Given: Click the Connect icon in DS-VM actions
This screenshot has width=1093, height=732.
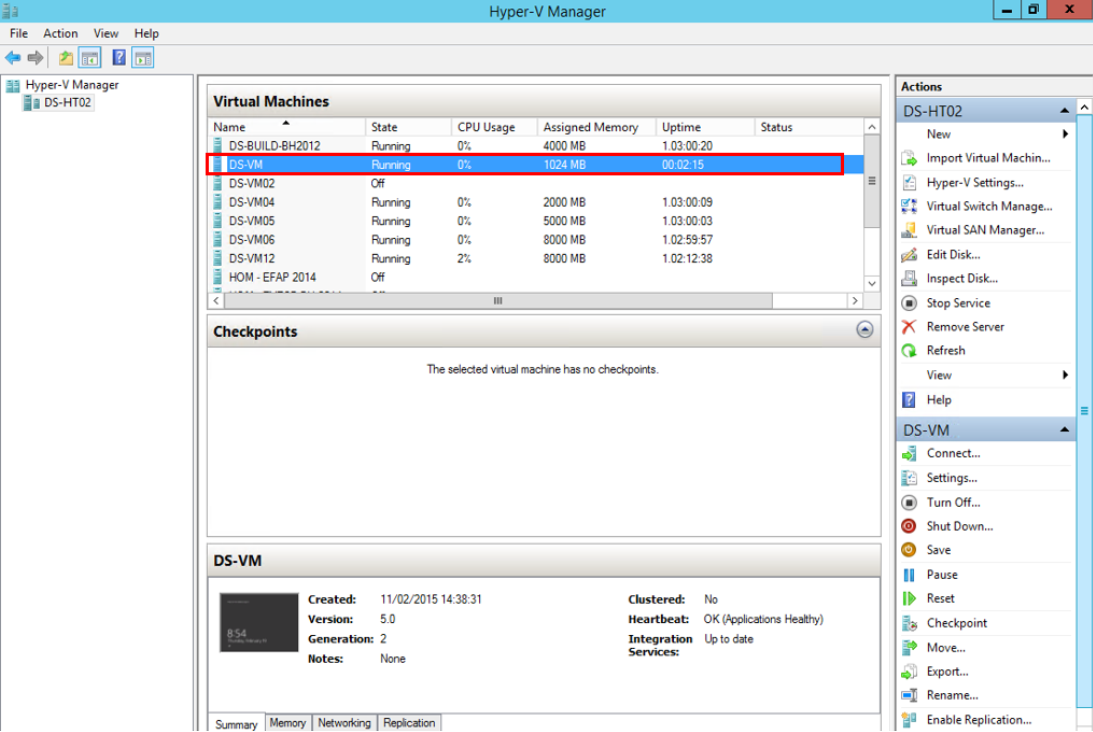Looking at the screenshot, I should click(909, 454).
